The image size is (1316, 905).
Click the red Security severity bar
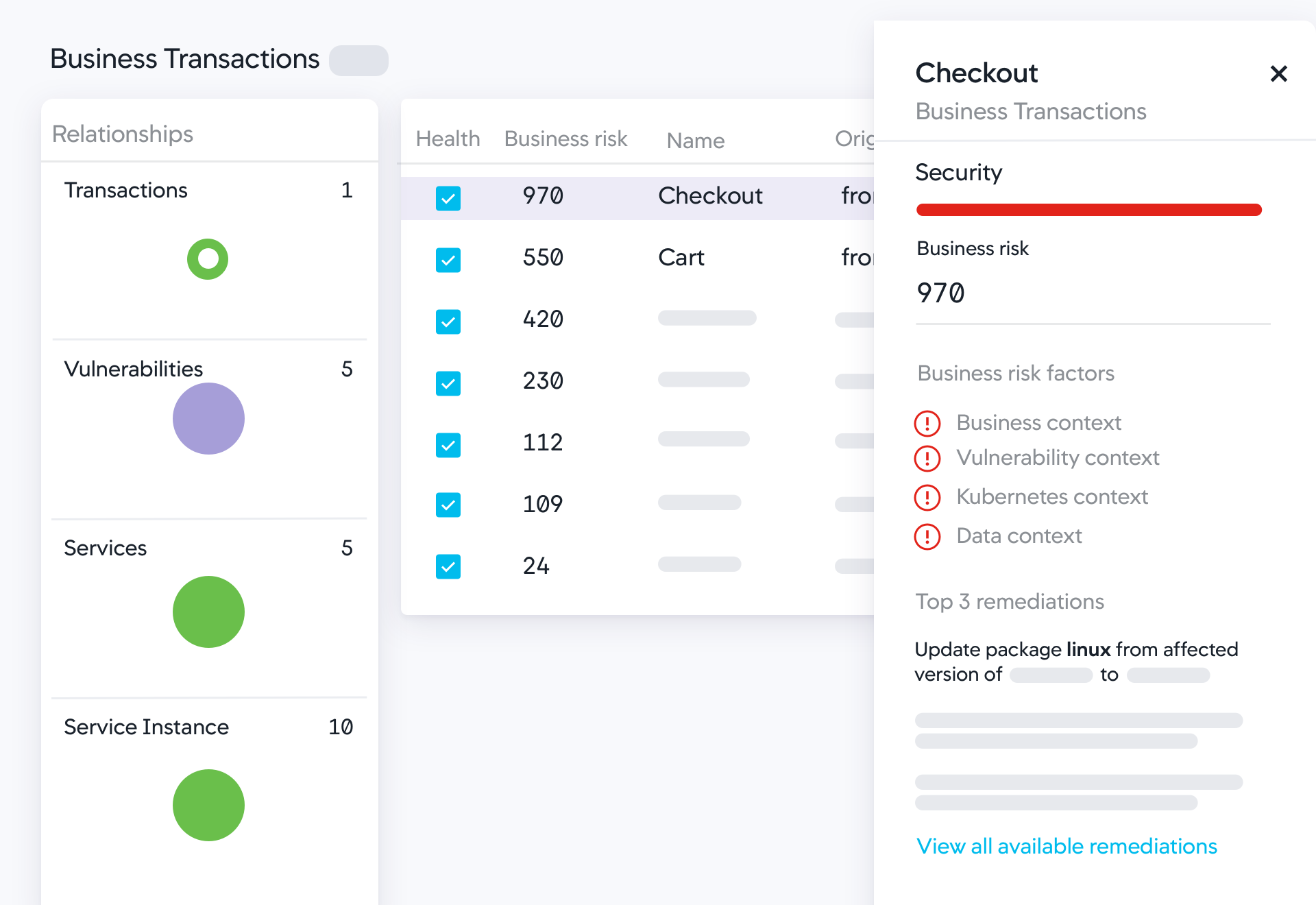(x=1088, y=210)
